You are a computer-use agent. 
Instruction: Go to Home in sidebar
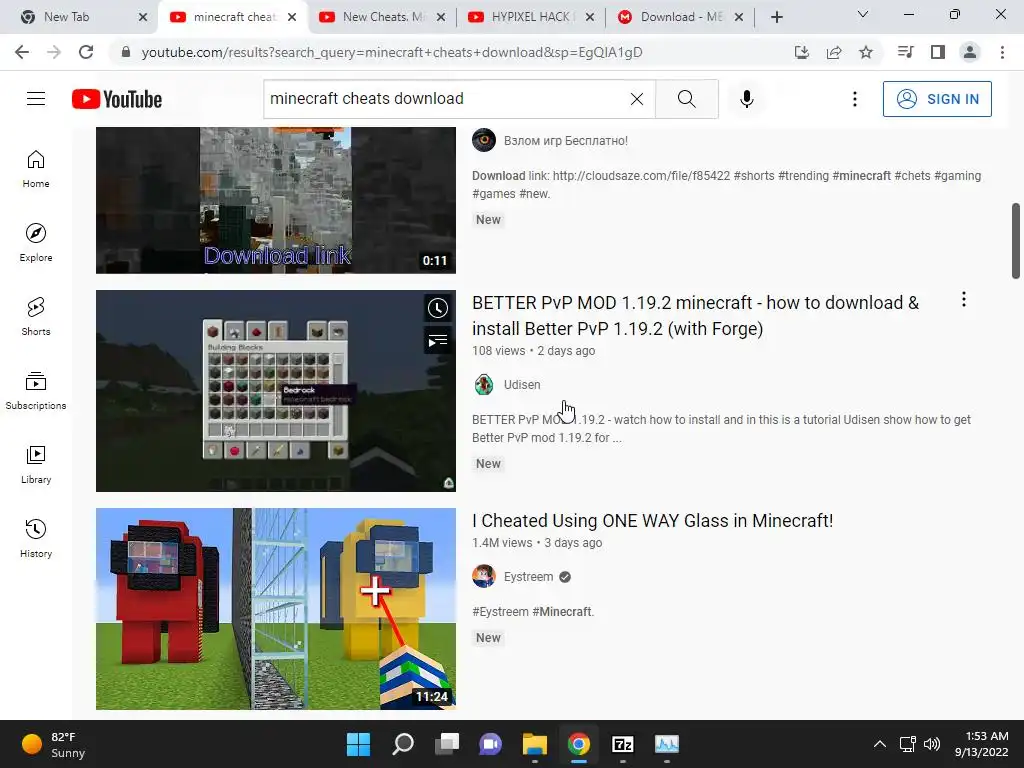point(36,169)
